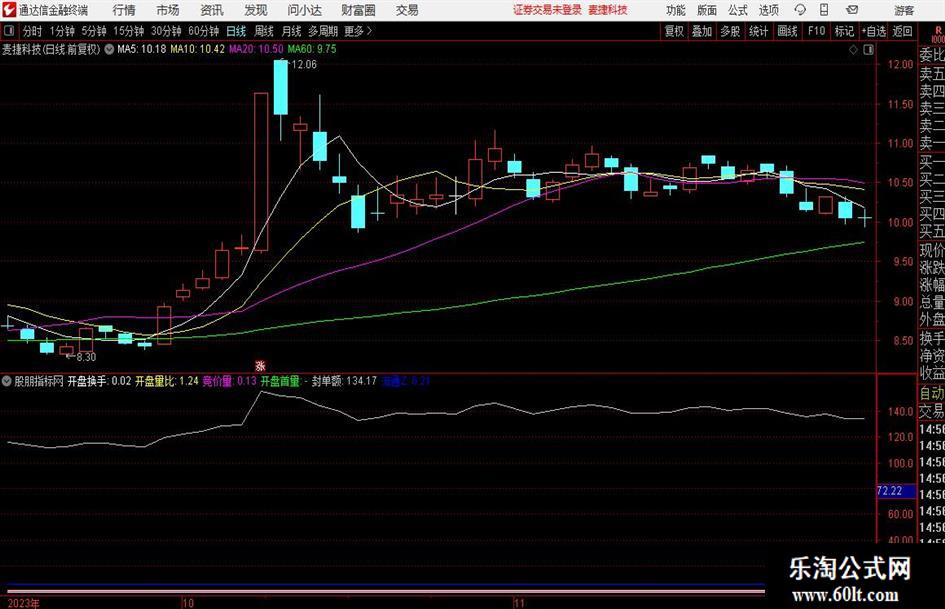Click 证券交易未登录 login link
The image size is (945, 609).
(x=547, y=10)
